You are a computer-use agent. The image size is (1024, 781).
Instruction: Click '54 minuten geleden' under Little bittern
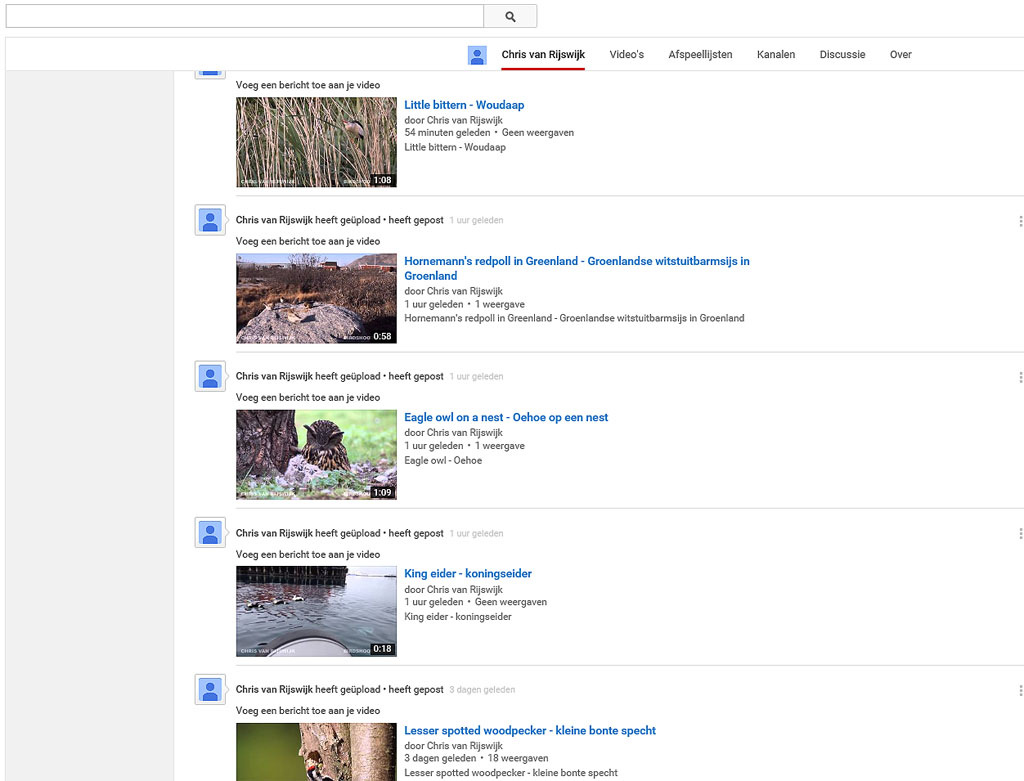[447, 133]
